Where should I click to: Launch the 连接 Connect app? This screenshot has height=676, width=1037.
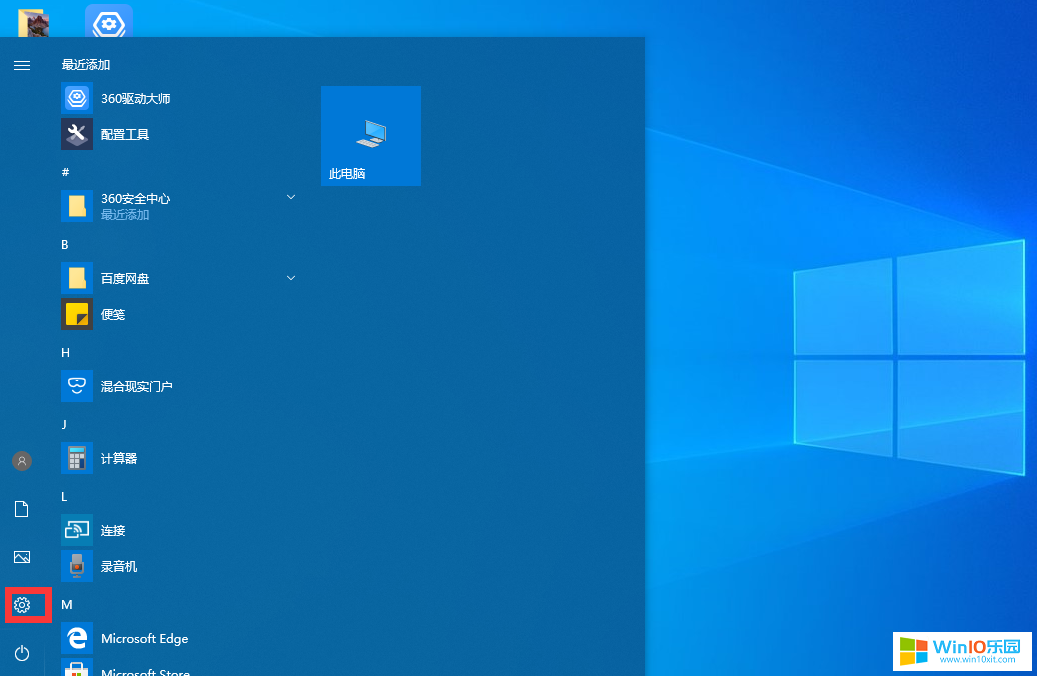click(x=113, y=531)
